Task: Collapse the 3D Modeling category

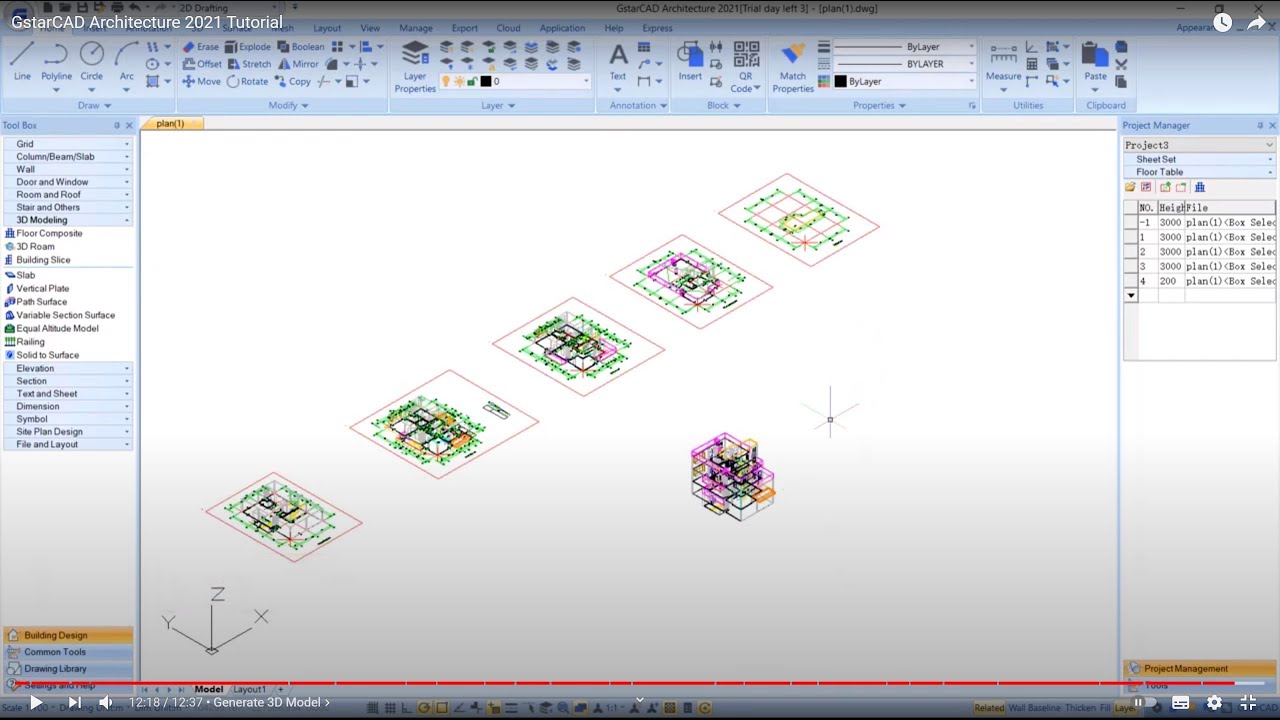Action: (x=68, y=220)
